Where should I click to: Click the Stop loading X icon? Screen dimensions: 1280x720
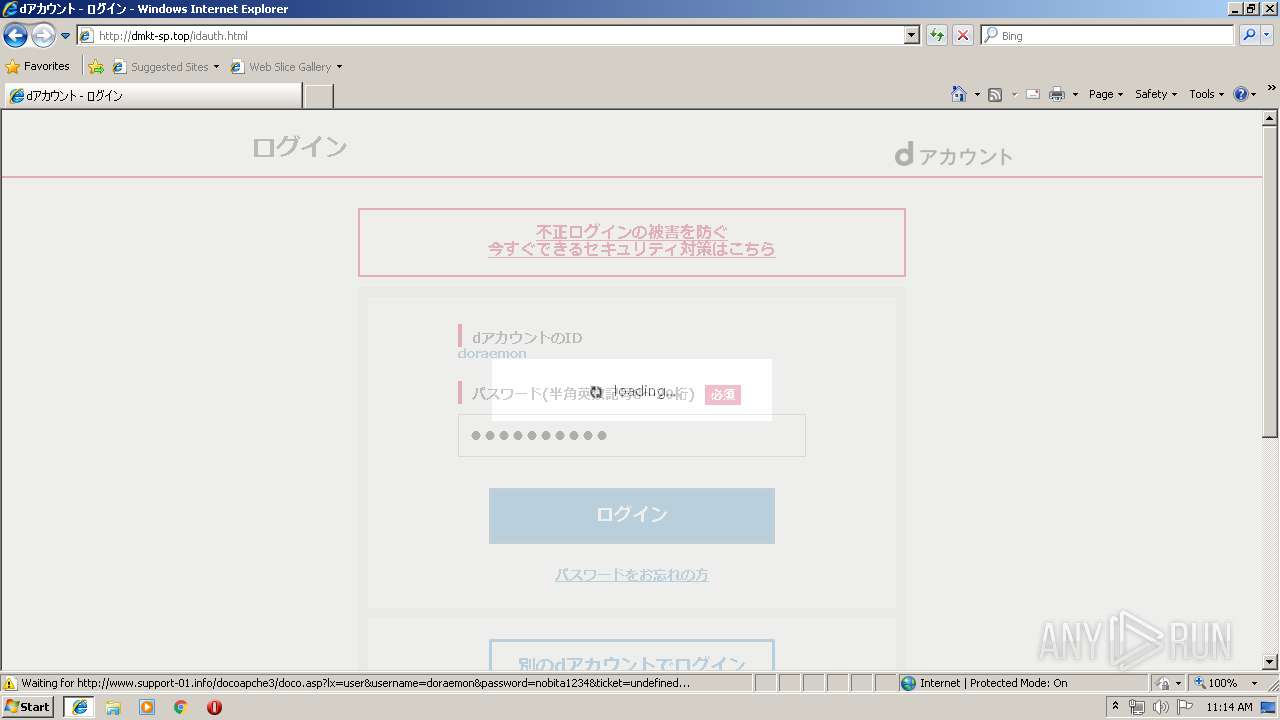(962, 36)
